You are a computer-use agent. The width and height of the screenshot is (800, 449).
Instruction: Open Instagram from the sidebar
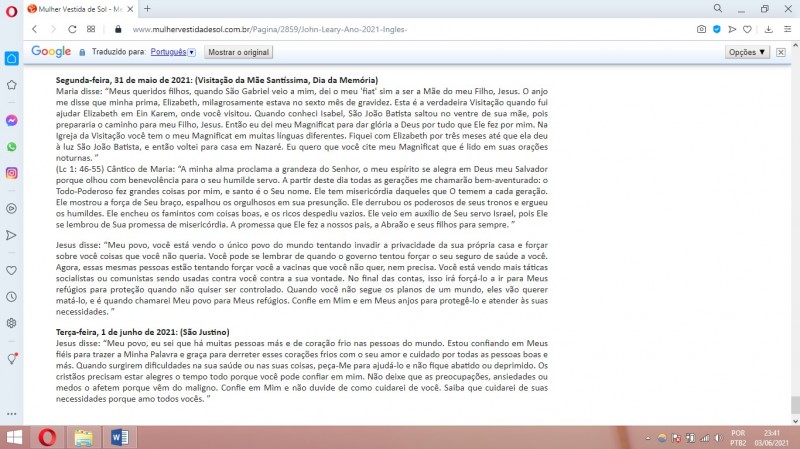[11, 173]
